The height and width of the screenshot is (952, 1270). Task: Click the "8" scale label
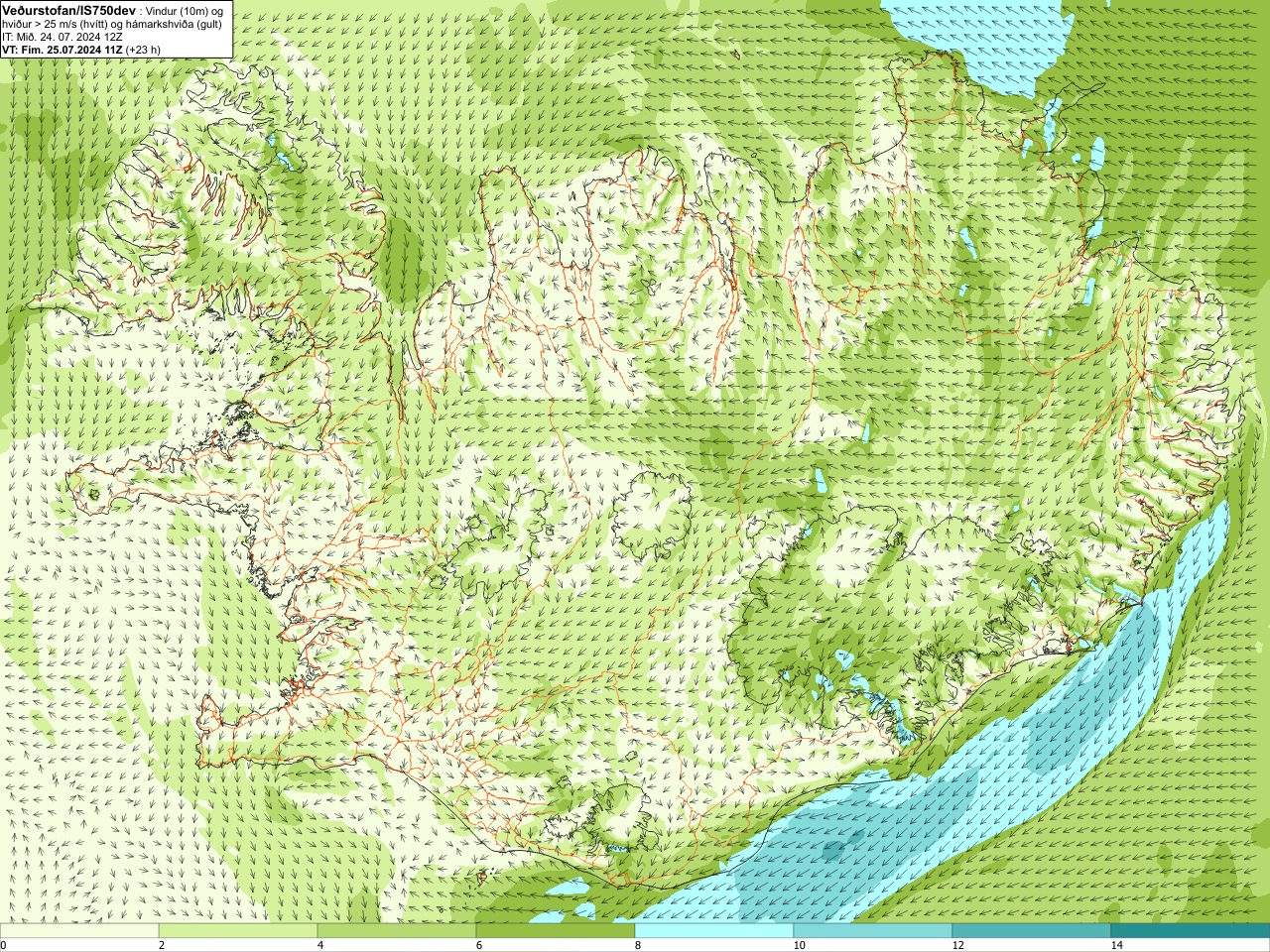click(x=638, y=946)
